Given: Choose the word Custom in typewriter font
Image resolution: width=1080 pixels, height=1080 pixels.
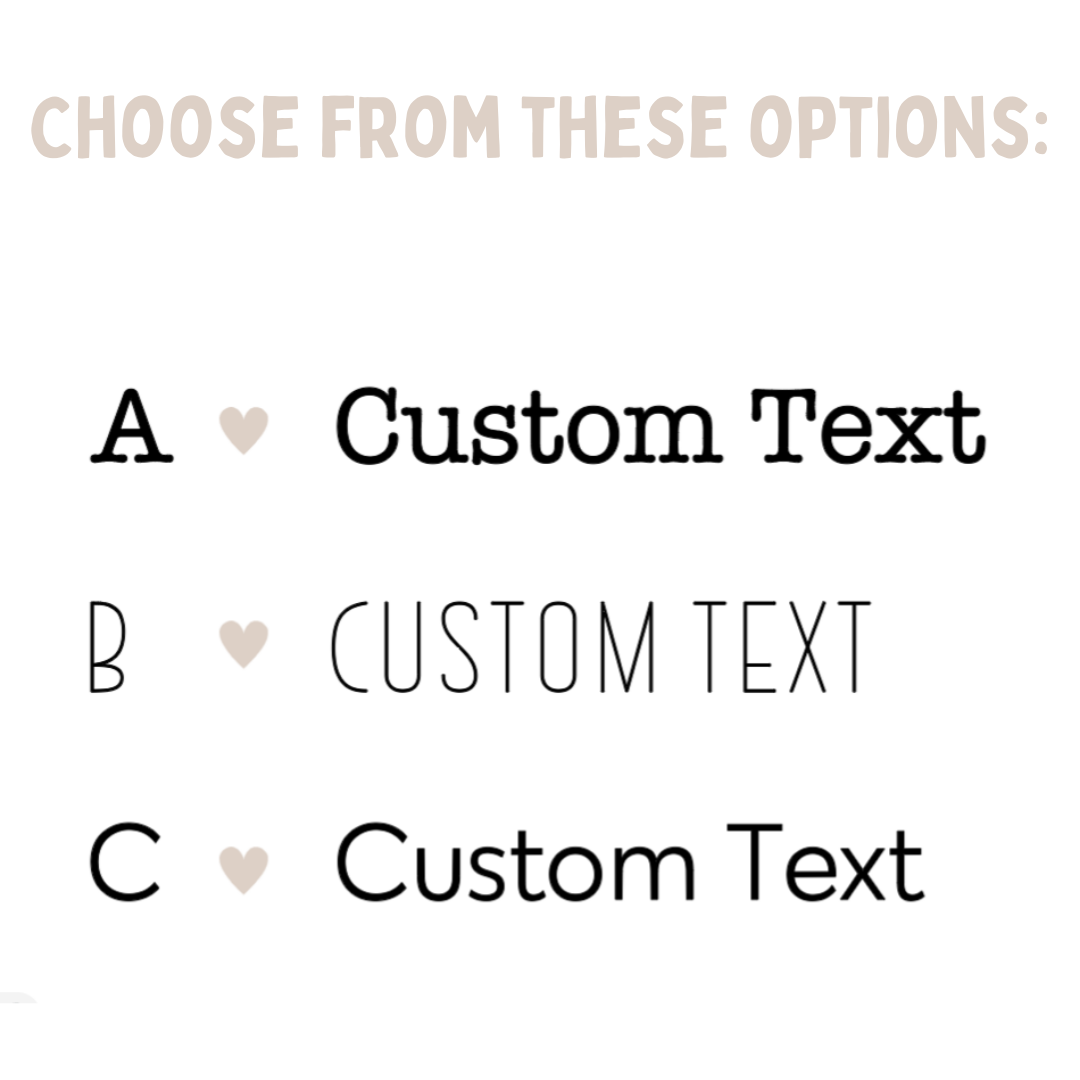Looking at the screenshot, I should pos(529,426).
